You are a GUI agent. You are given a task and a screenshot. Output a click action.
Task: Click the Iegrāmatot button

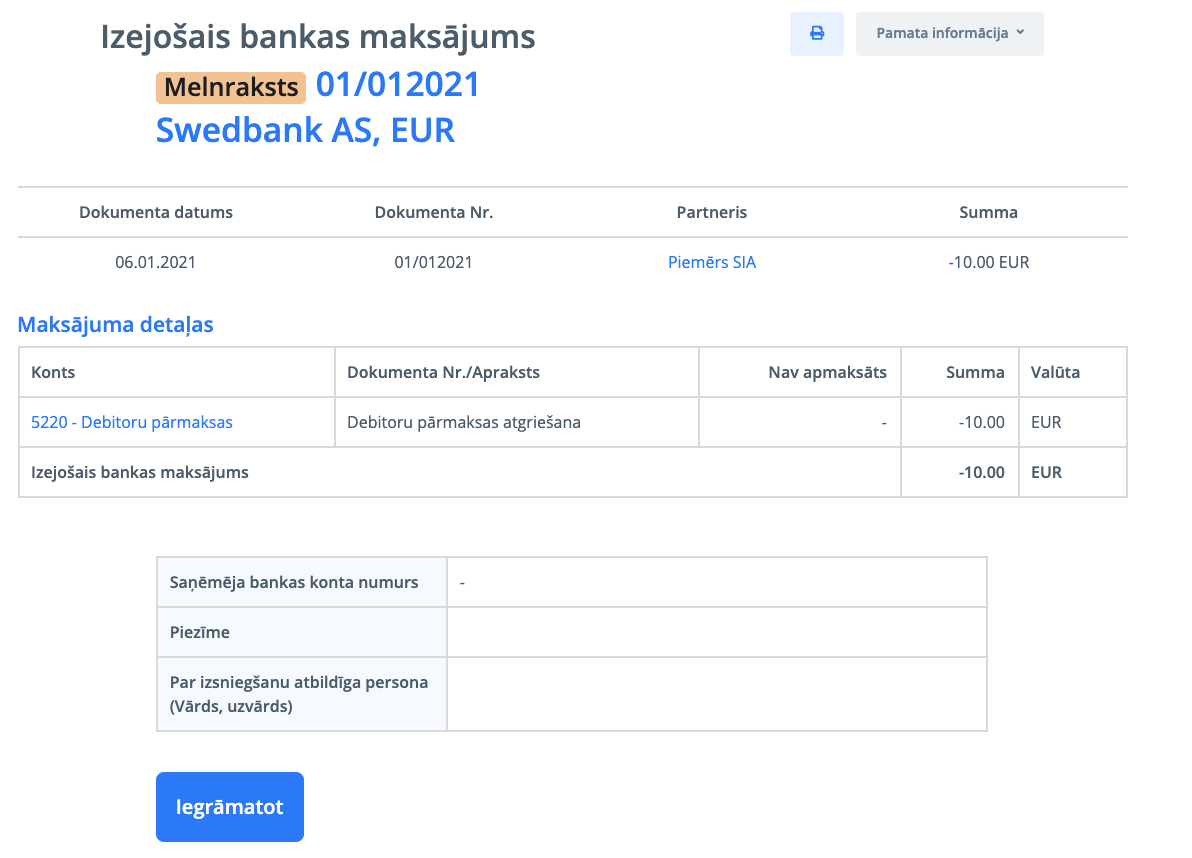coord(230,807)
